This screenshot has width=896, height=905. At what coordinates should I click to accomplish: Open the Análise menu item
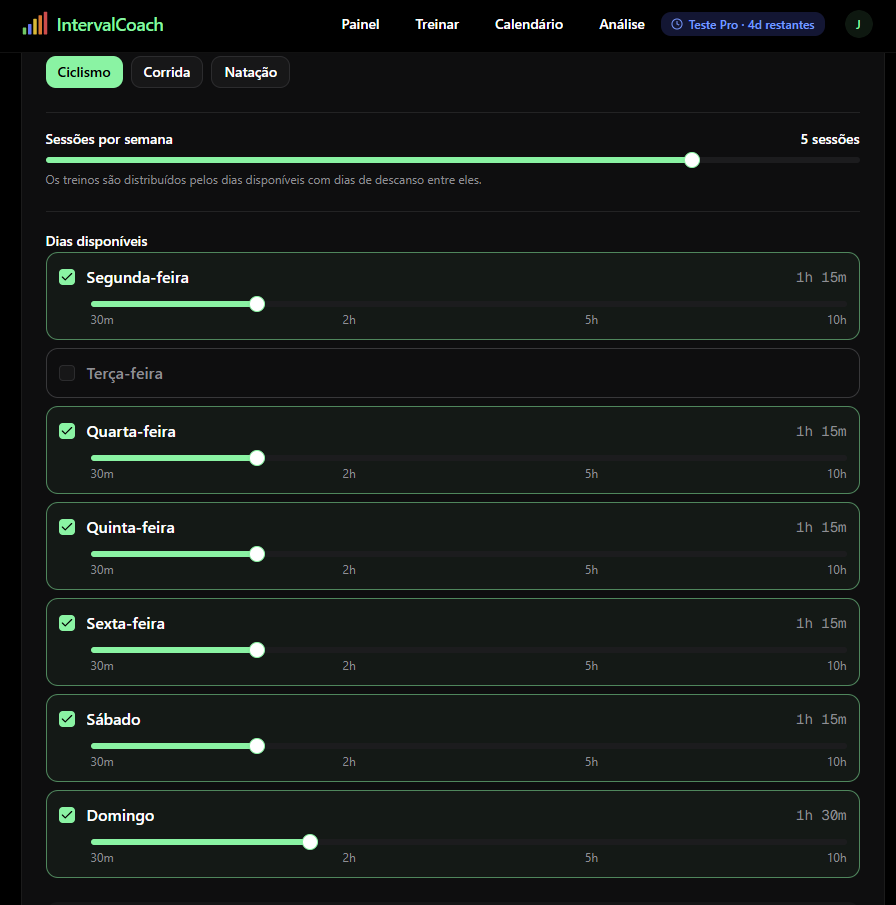click(622, 24)
